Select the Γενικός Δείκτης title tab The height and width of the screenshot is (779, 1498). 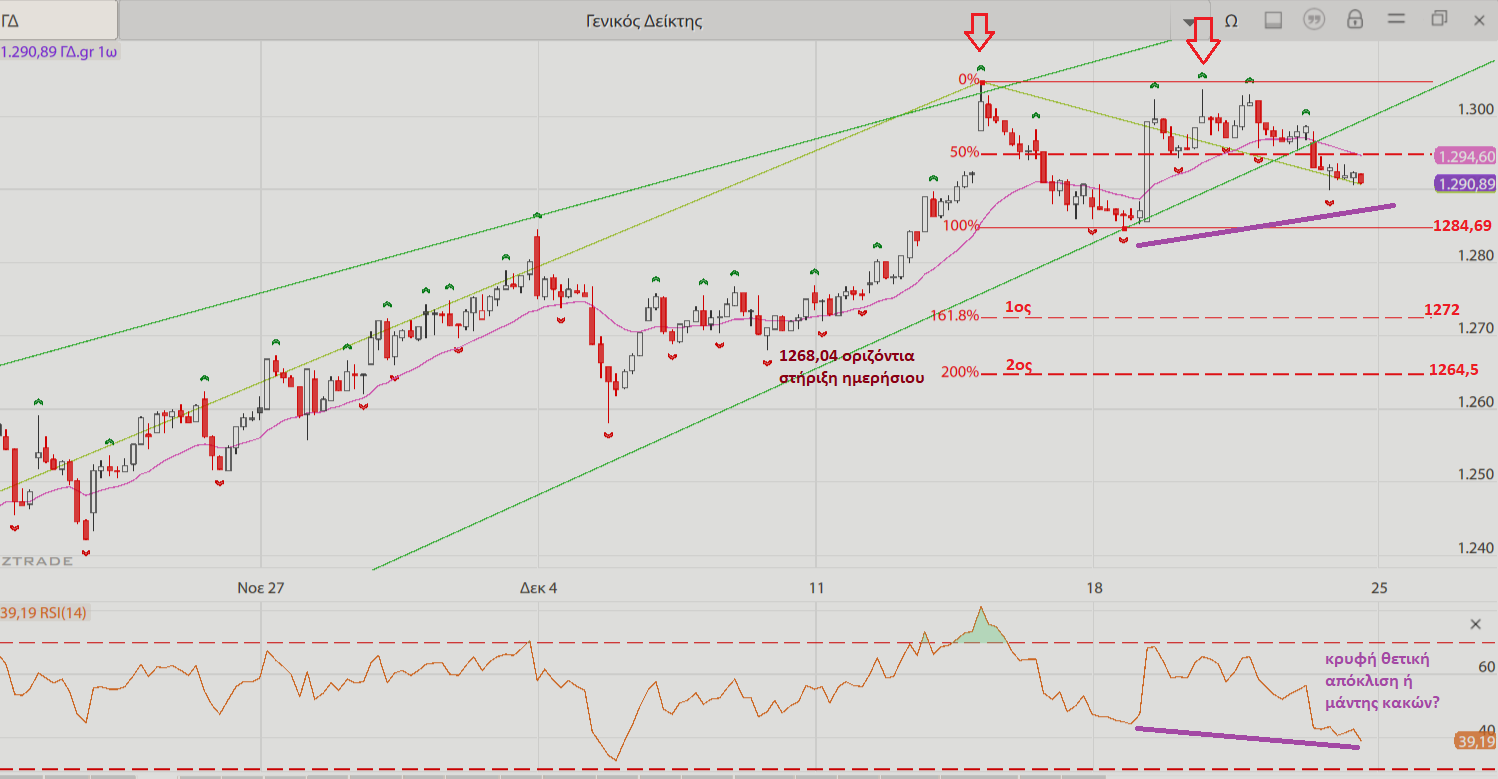pos(644,20)
